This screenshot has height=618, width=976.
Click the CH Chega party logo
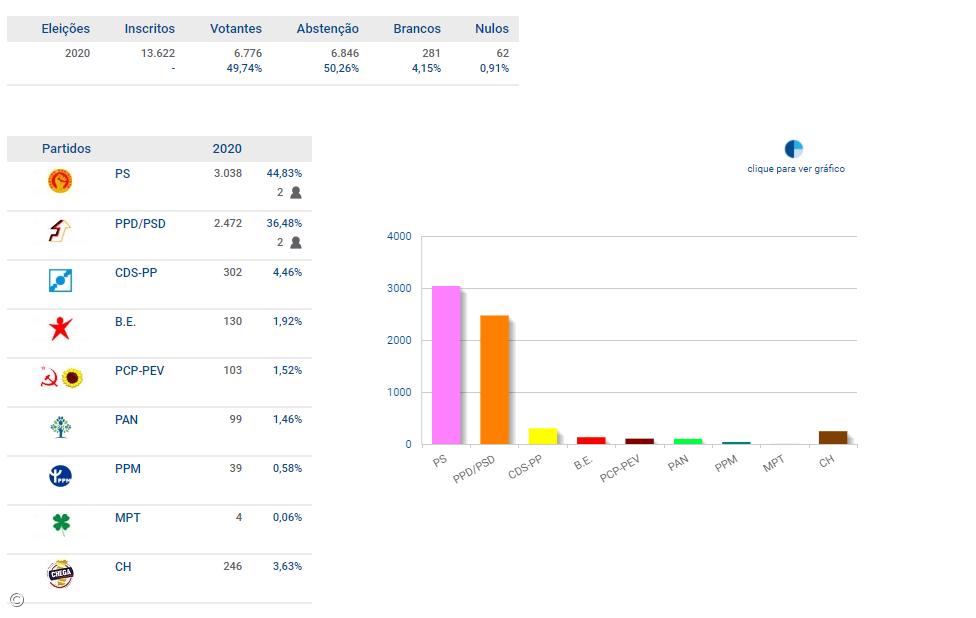coord(60,574)
